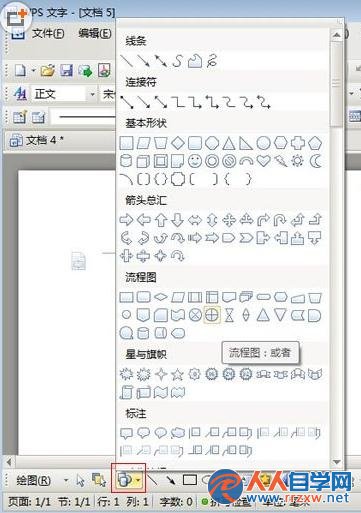361x513 pixels.
Task: Click the horizontal scrollbar left arrow
Action: [9, 462]
